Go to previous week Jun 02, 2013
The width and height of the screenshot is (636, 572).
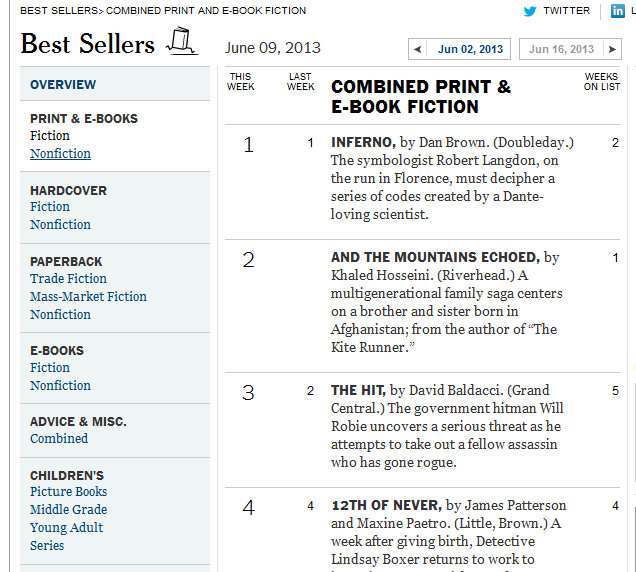tap(460, 49)
